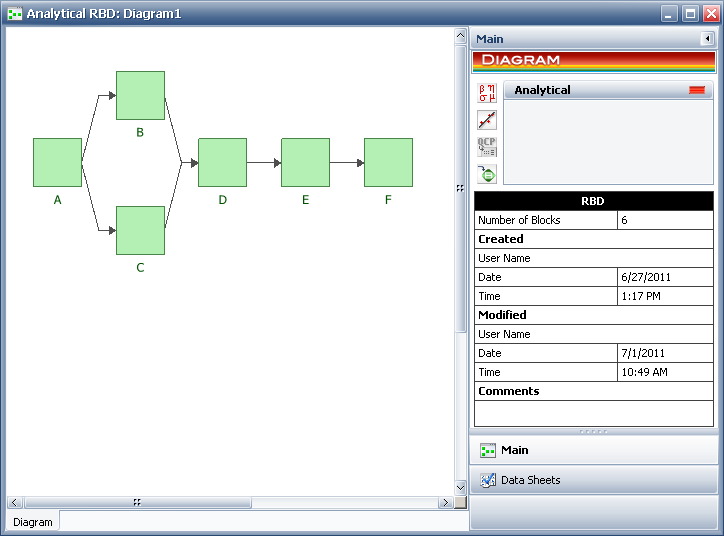
Task: Click the Analyze (beta eta sigma mu) icon
Action: coord(487,93)
